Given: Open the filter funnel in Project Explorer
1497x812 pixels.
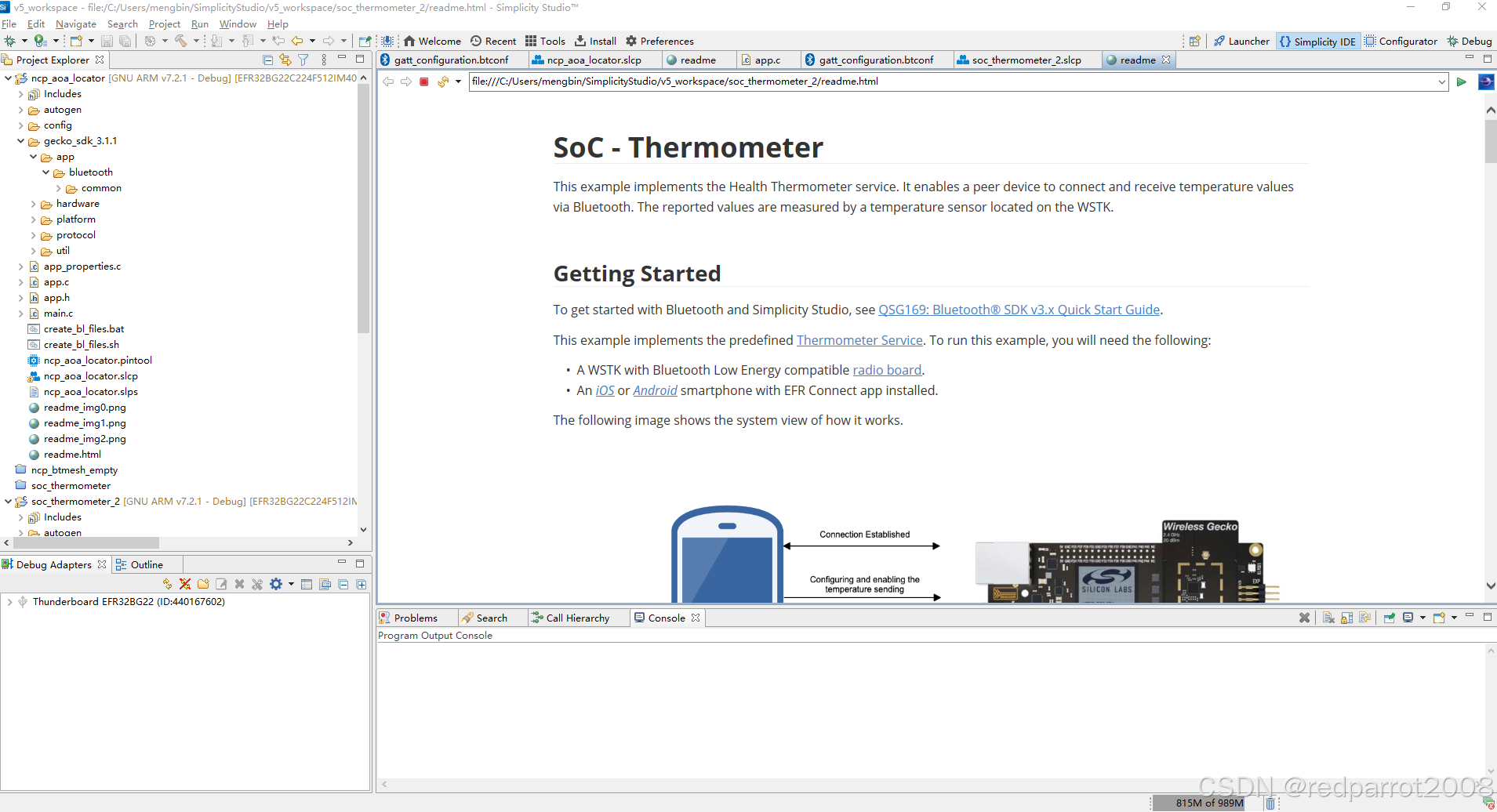Looking at the screenshot, I should pos(303,60).
